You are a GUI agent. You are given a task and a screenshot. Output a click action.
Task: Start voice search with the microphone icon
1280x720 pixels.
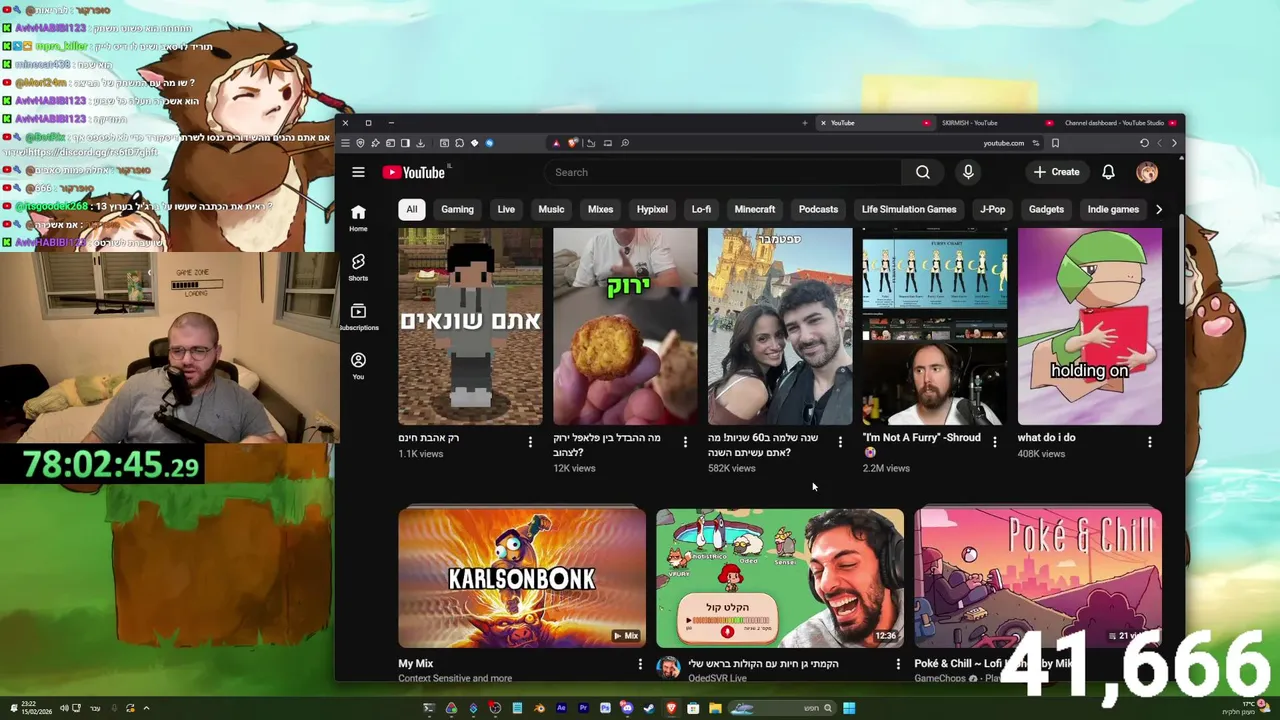[x=968, y=172]
